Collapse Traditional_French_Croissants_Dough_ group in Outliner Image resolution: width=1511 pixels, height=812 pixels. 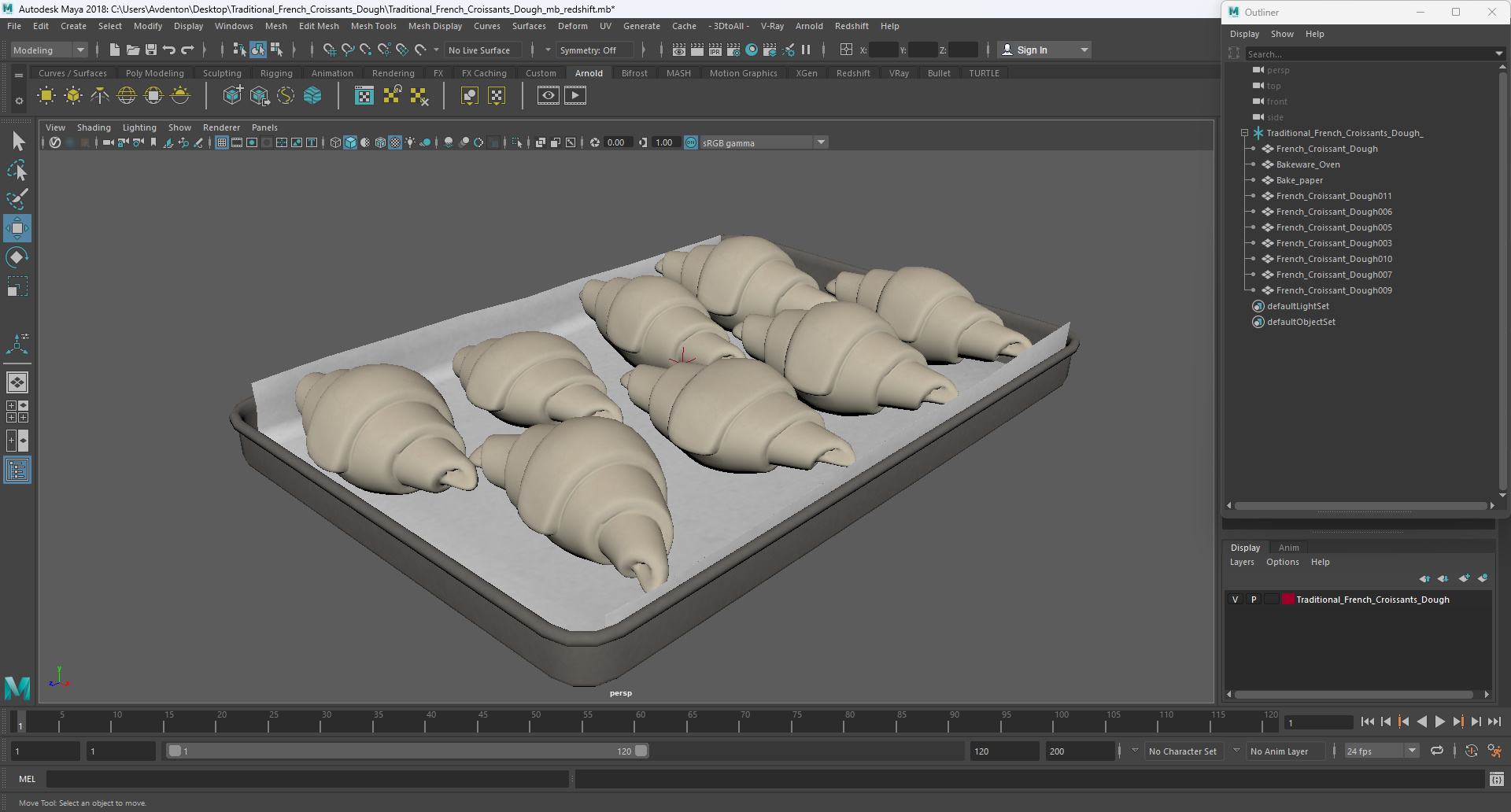coord(1244,133)
